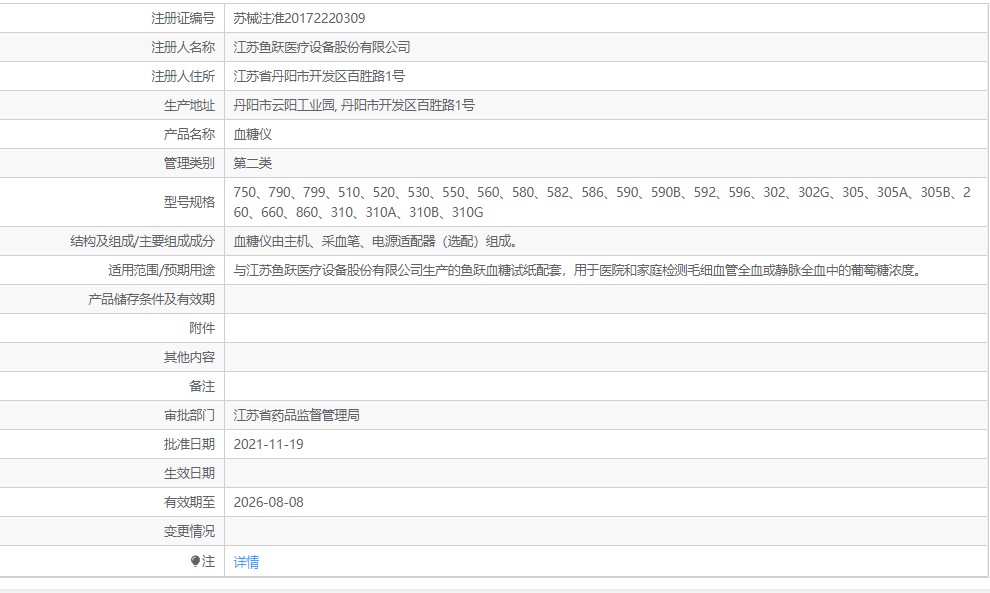Click management category 第二类
This screenshot has height=593, width=990.
click(253, 164)
